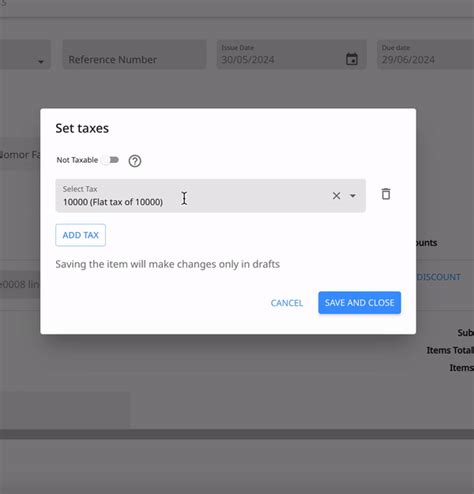Click SAVE AND CLOSE
Image resolution: width=474 pixels, height=494 pixels.
click(359, 303)
